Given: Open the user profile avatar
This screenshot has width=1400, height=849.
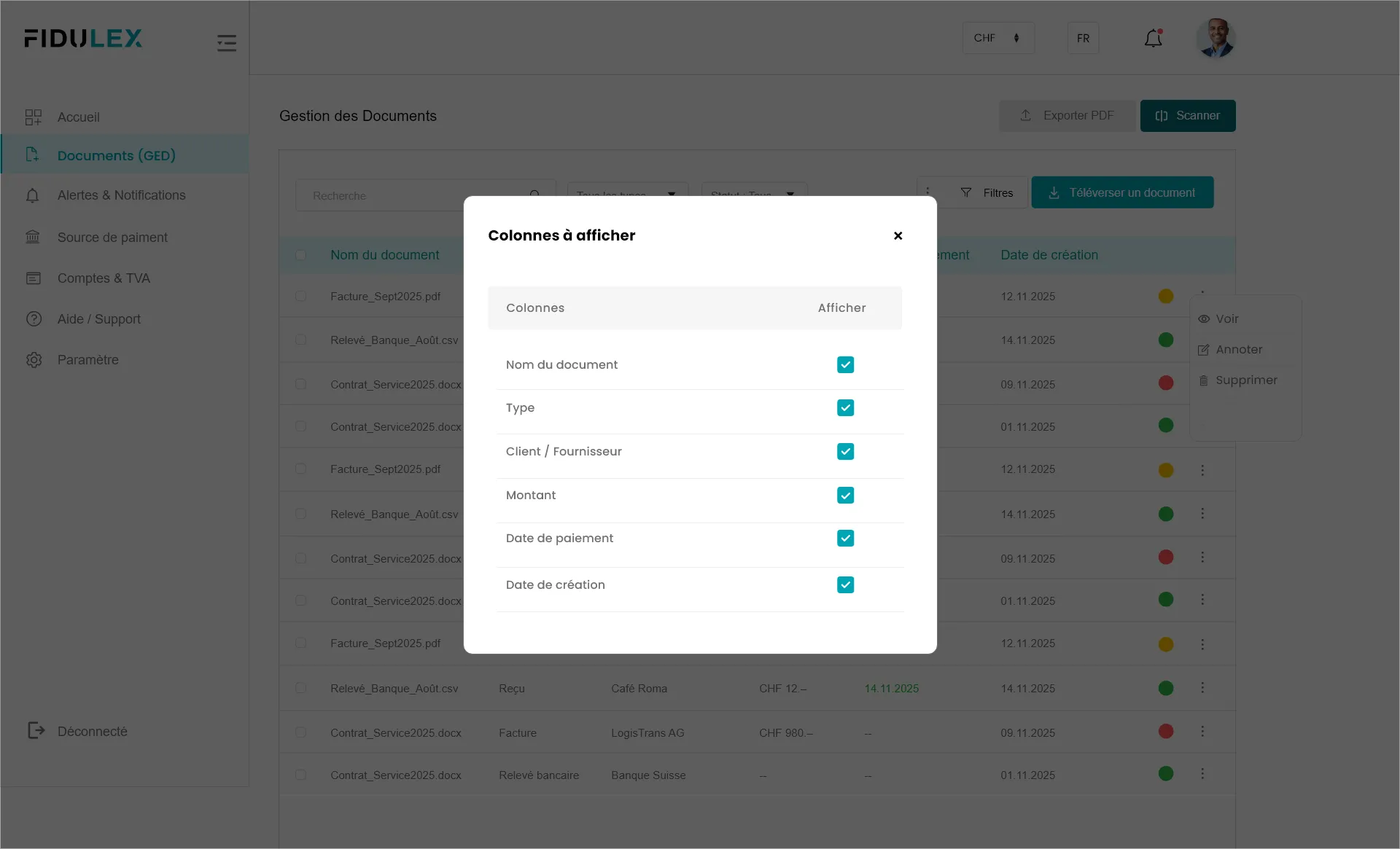Looking at the screenshot, I should pyautogui.click(x=1215, y=38).
